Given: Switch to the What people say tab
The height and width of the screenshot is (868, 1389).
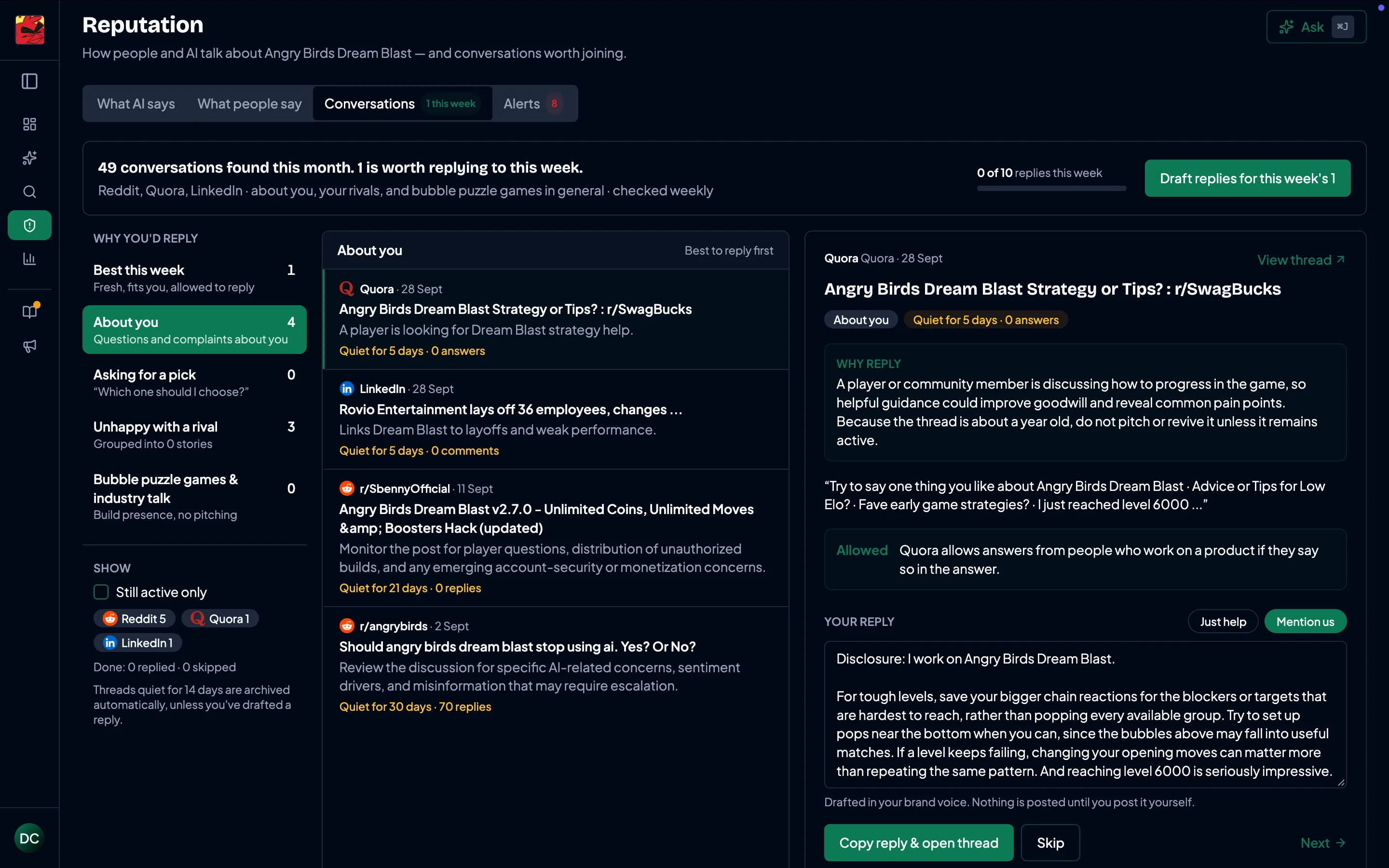Looking at the screenshot, I should pyautogui.click(x=249, y=103).
